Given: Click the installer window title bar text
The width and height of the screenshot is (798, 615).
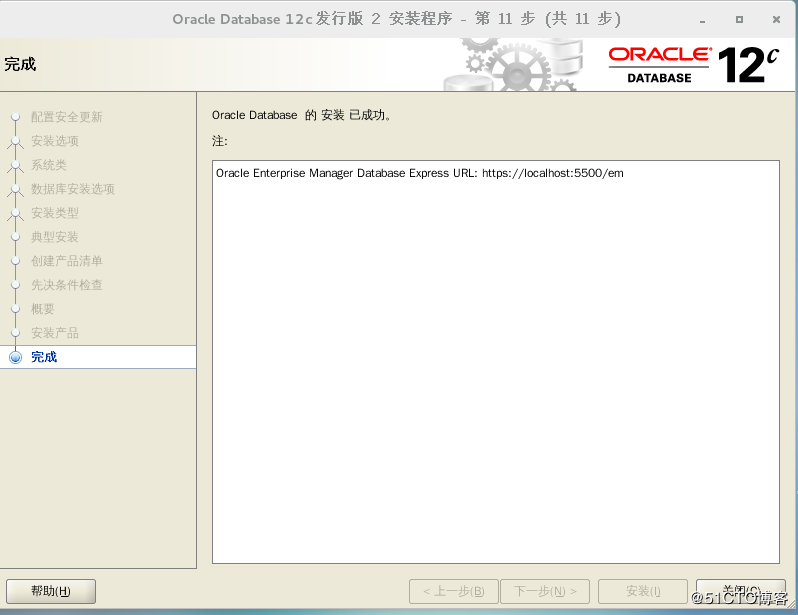Looking at the screenshot, I should pyautogui.click(x=396, y=19).
